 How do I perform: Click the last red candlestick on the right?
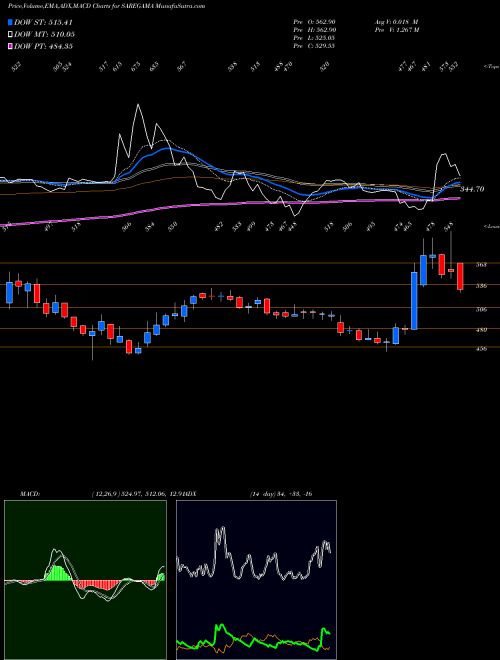click(460, 276)
